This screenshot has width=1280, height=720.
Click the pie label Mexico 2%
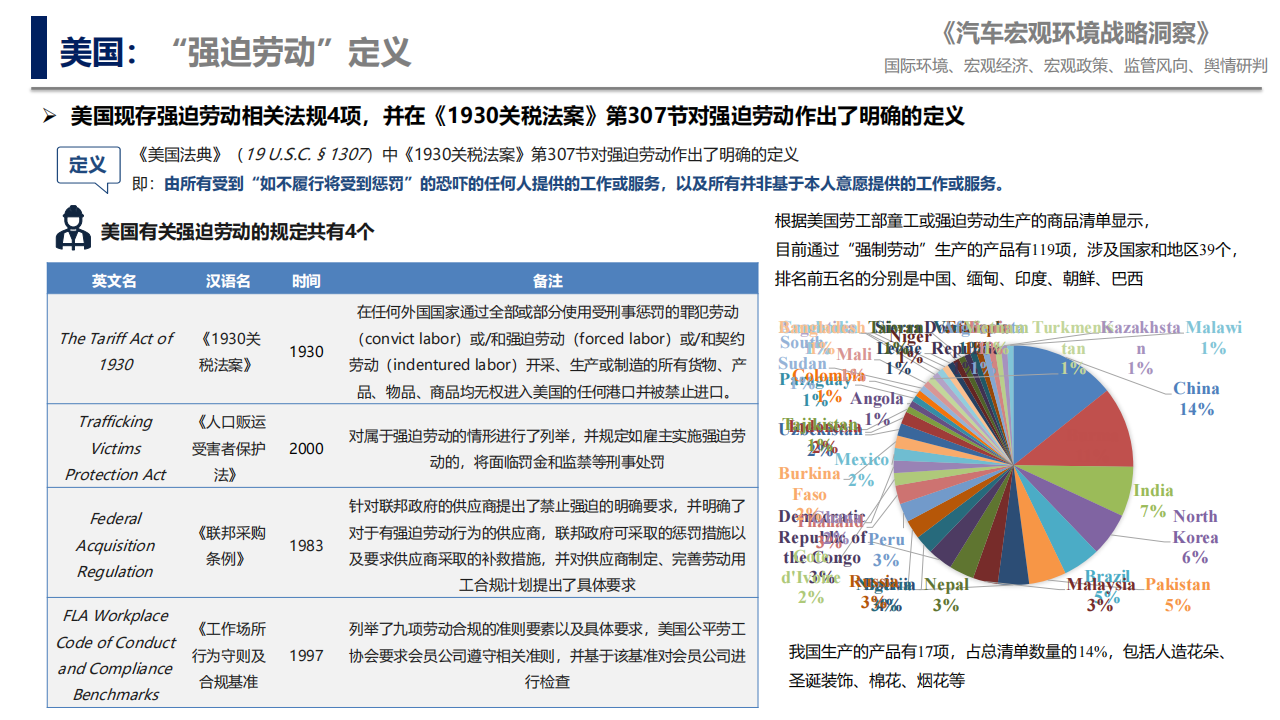861,469
